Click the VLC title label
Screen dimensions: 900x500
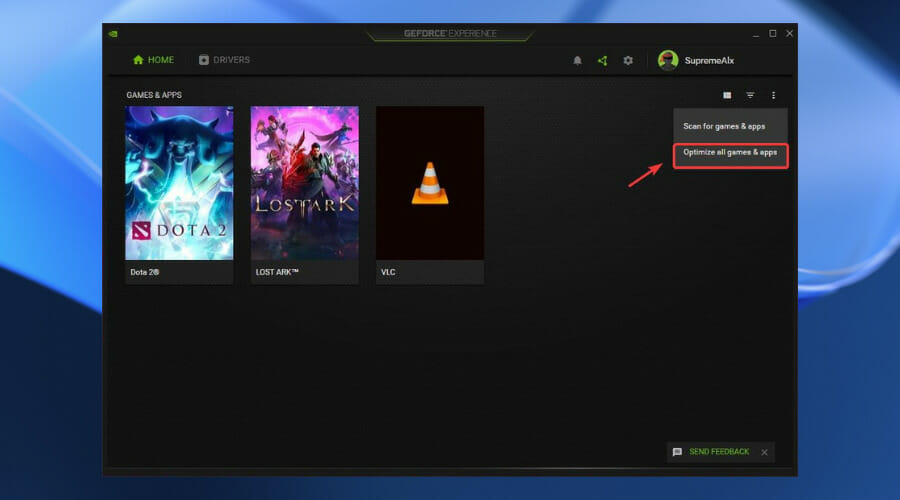tap(388, 272)
